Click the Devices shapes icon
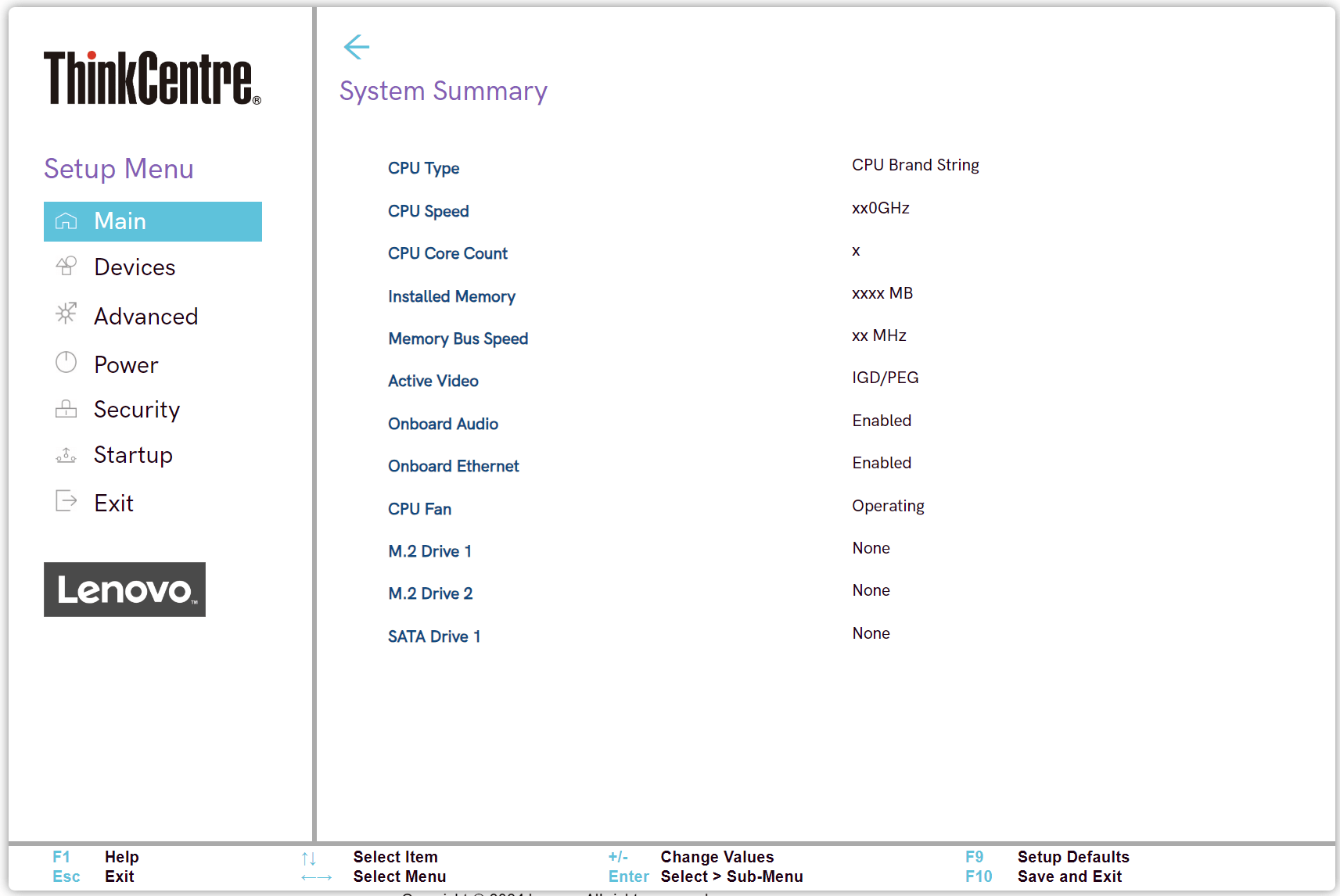 point(66,267)
